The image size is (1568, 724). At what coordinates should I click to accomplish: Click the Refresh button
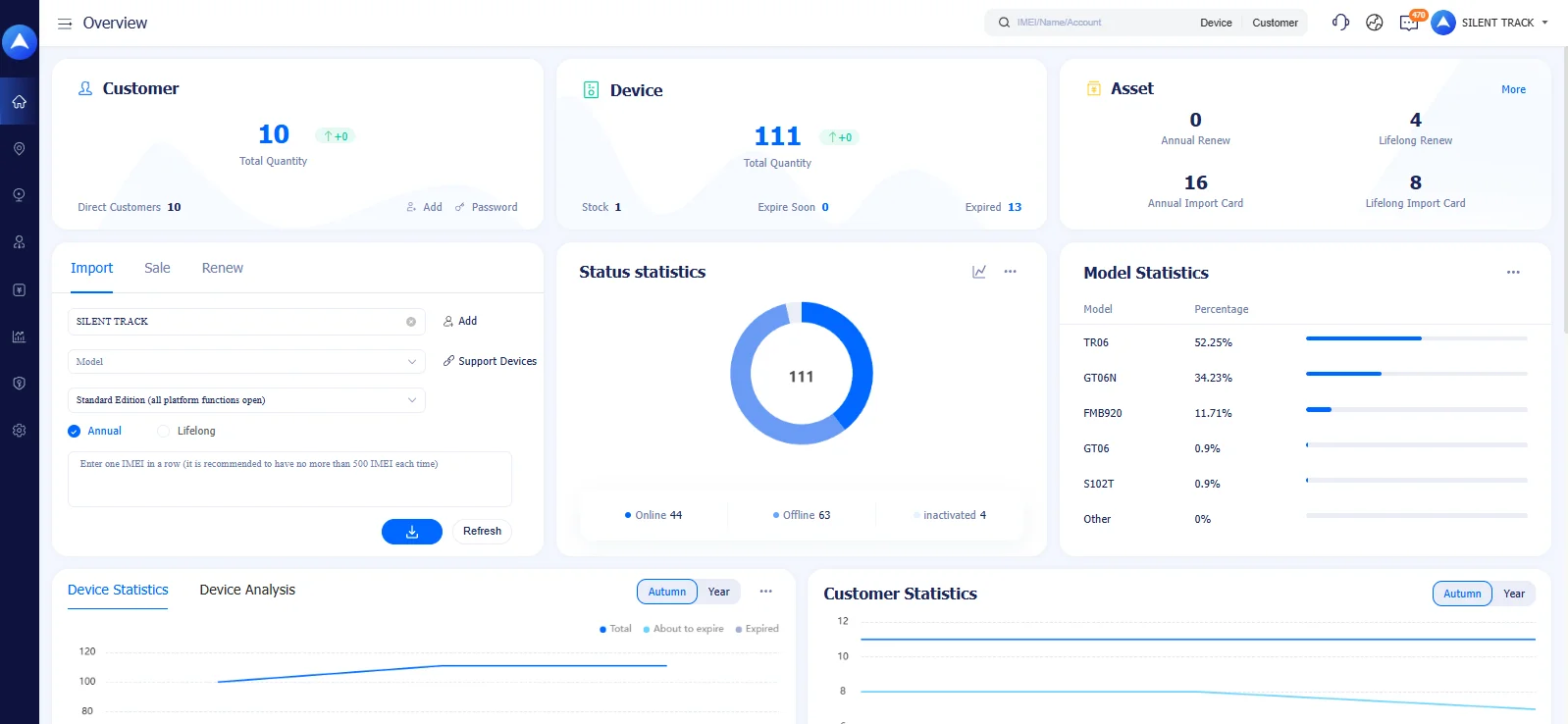pyautogui.click(x=482, y=532)
